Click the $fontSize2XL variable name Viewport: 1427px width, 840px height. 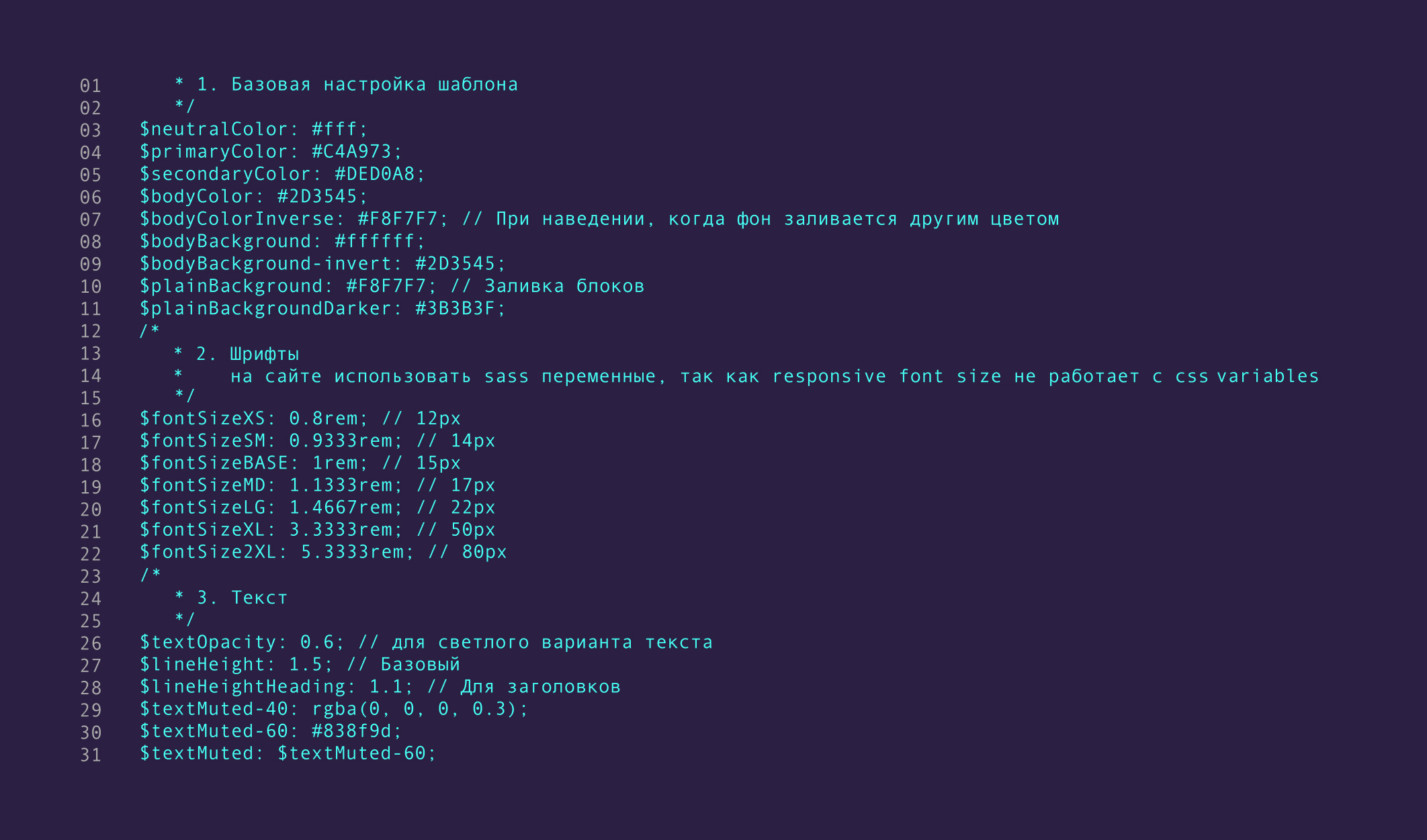(208, 552)
